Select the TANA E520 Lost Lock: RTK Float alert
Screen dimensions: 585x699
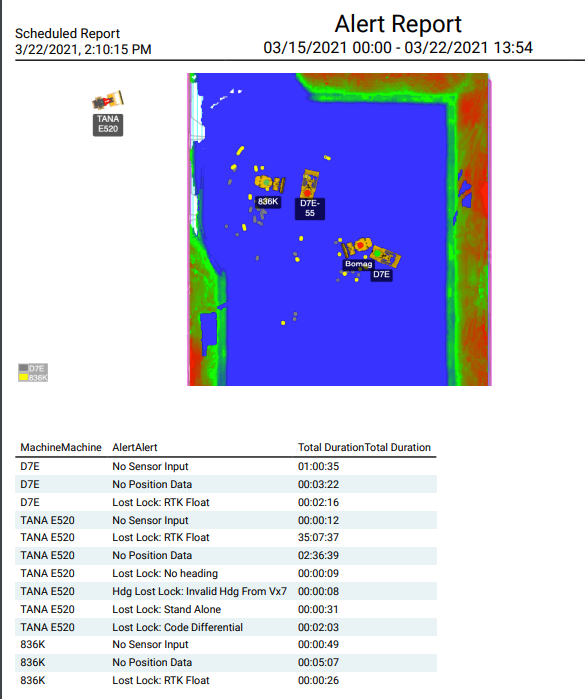tap(161, 537)
